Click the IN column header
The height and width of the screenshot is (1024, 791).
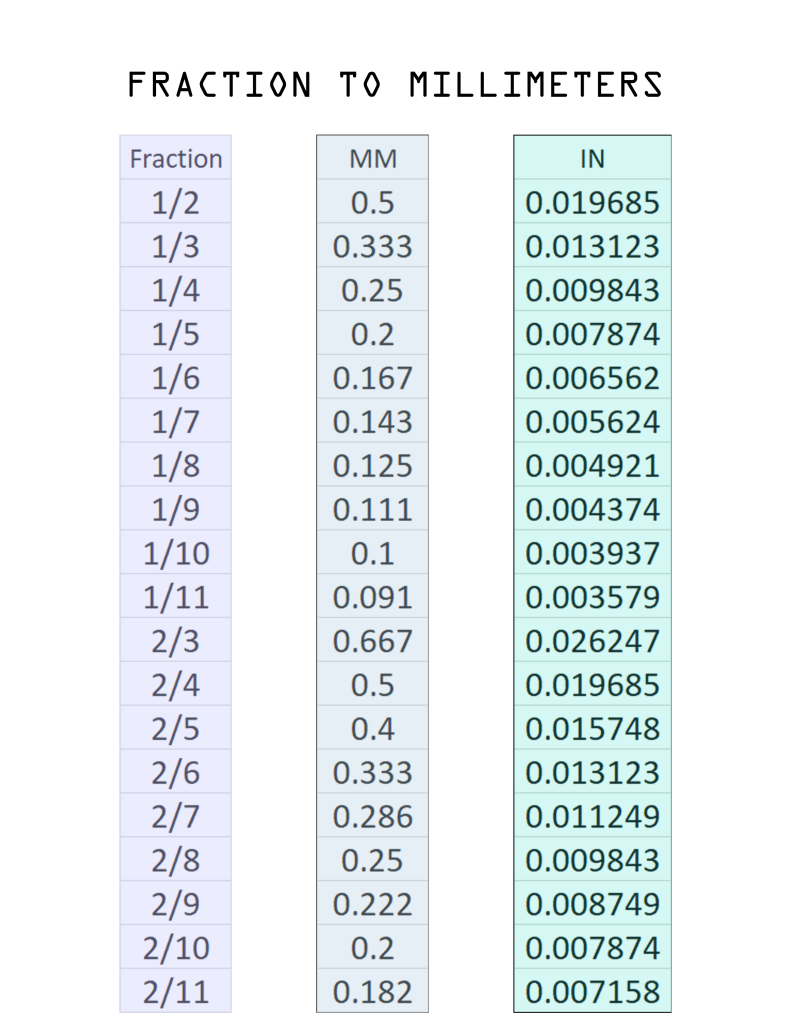click(x=592, y=158)
